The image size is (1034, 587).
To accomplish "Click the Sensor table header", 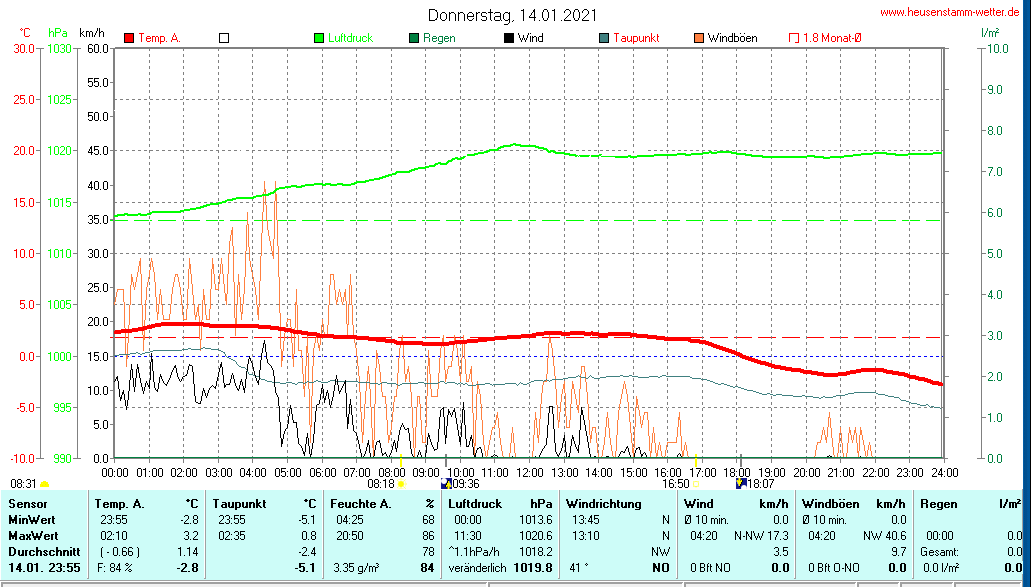I will tap(28, 504).
